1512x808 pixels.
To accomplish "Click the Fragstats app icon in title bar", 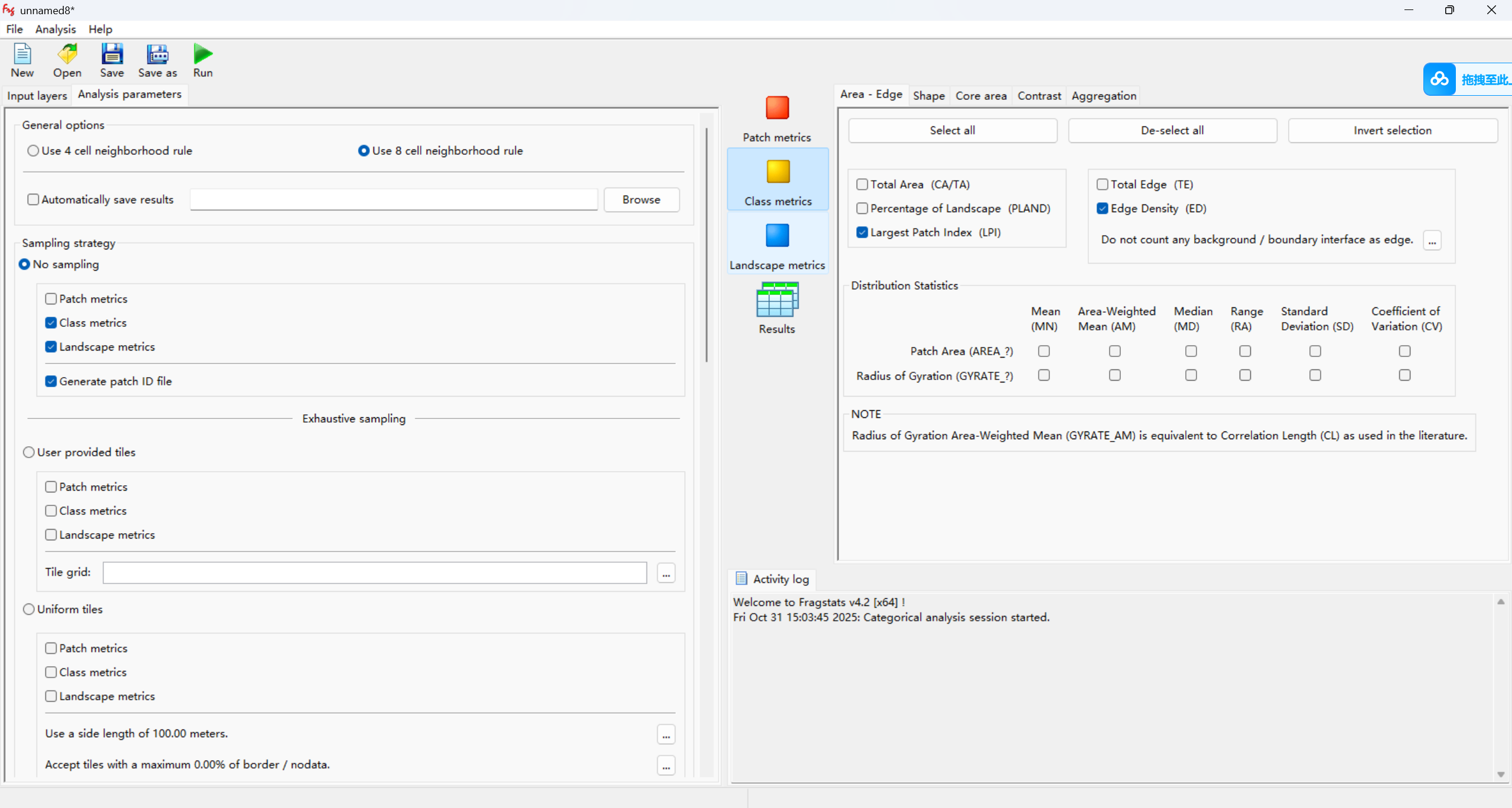I will pos(9,9).
